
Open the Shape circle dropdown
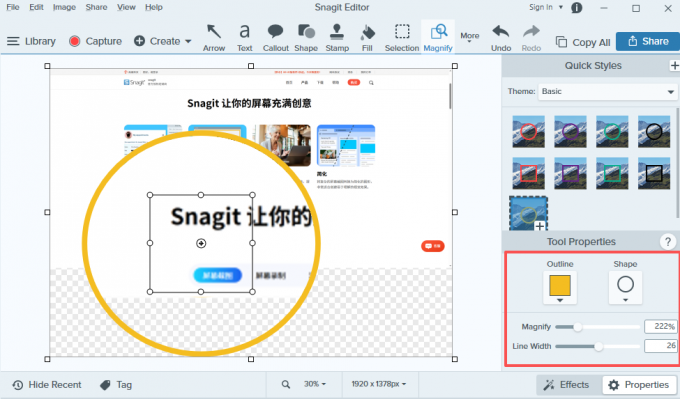[x=625, y=288]
